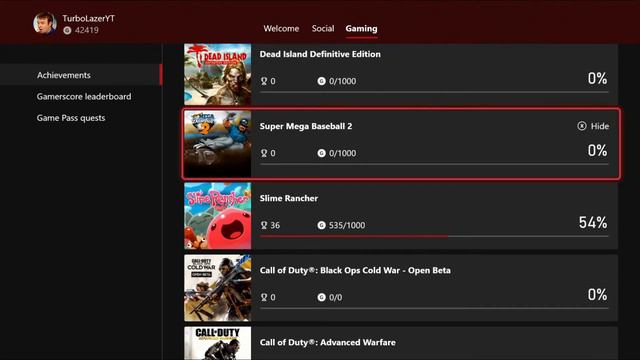
Task: Click the 0% value for Black Ops Cold War
Action: pos(598,295)
